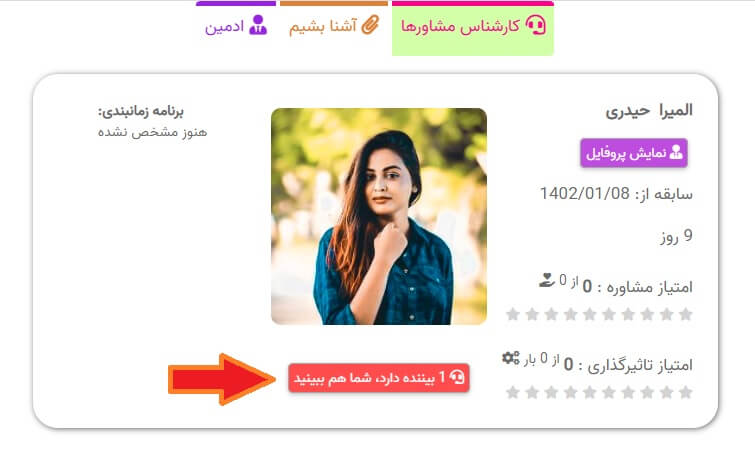Image resolution: width=755 pixels, height=464 pixels.
Task: Select rightmost star of impact rating
Action: 686,392
